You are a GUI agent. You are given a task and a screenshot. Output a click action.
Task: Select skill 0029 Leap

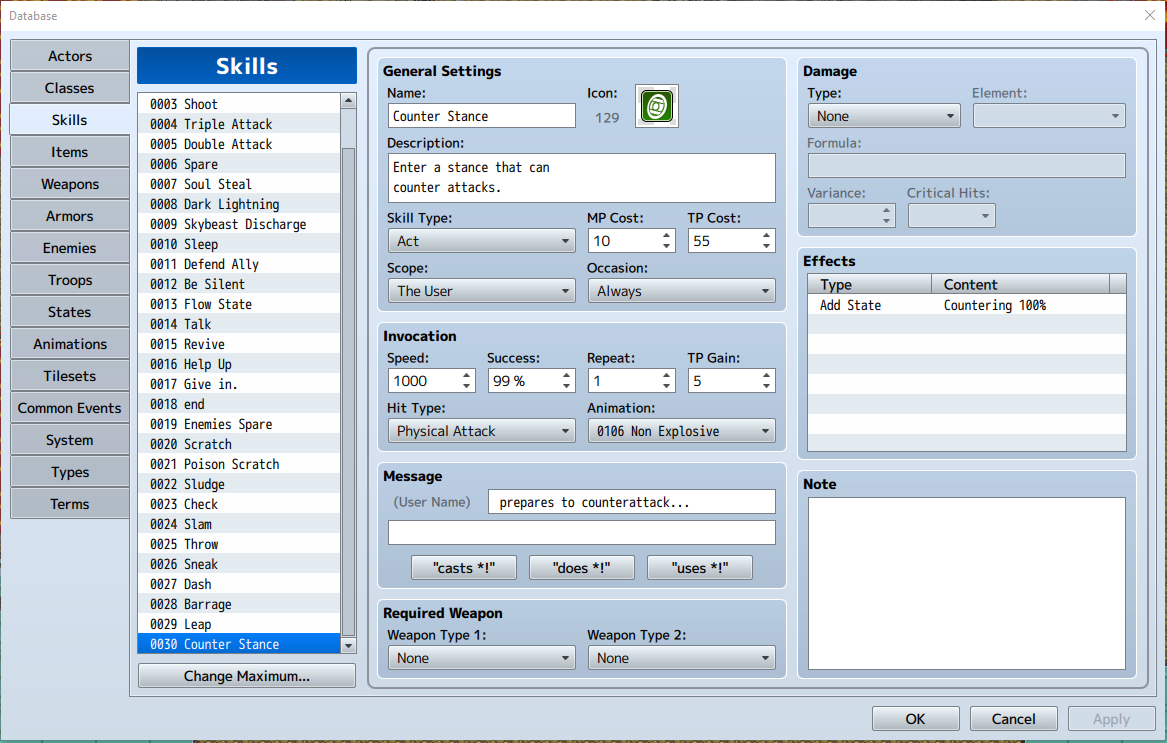(239, 625)
